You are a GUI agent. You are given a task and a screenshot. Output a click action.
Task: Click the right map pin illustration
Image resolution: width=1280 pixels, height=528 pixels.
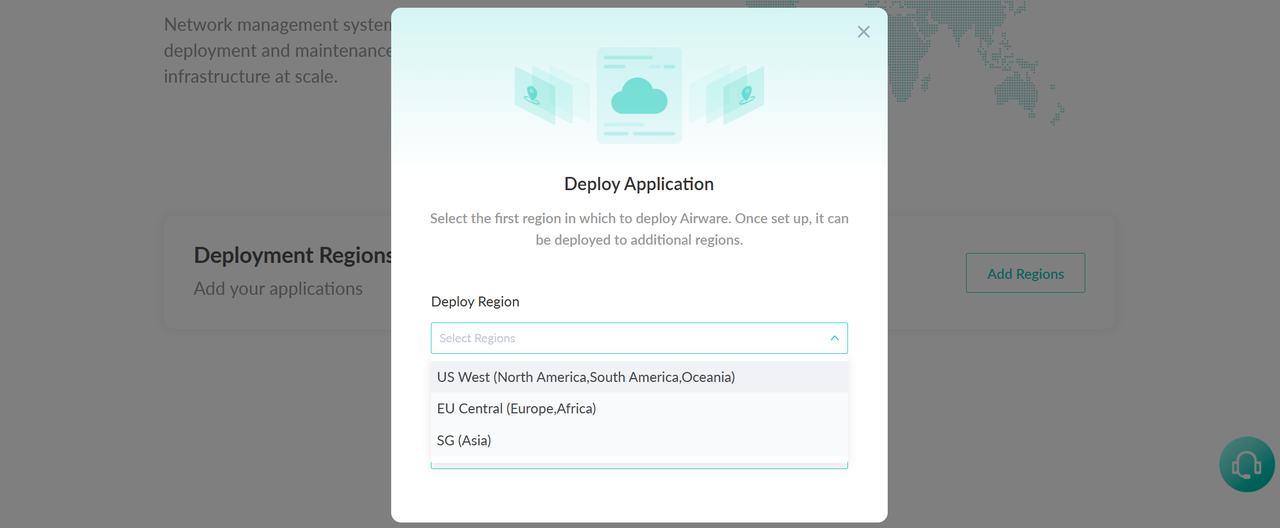tap(745, 95)
